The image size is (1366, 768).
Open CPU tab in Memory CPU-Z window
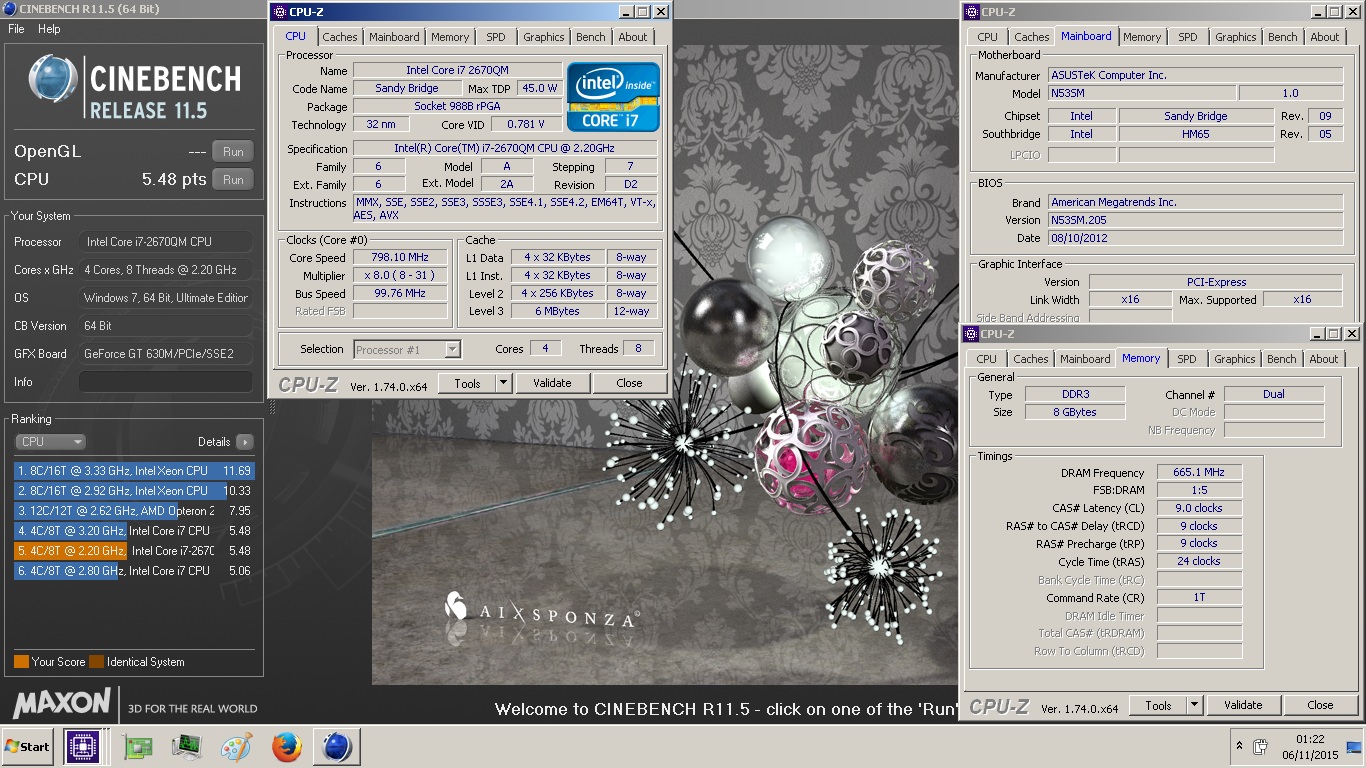[x=986, y=359]
